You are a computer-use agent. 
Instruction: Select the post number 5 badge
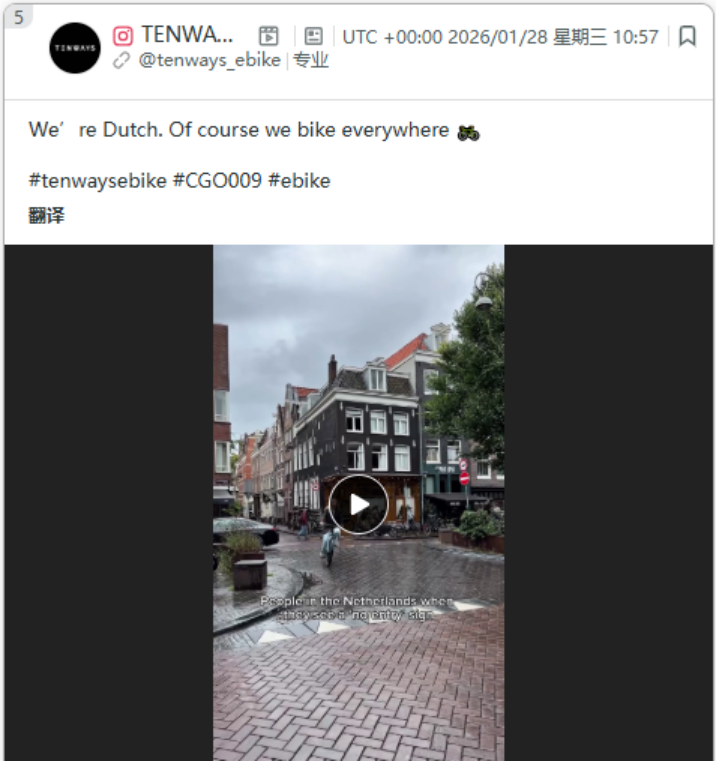coord(18,17)
